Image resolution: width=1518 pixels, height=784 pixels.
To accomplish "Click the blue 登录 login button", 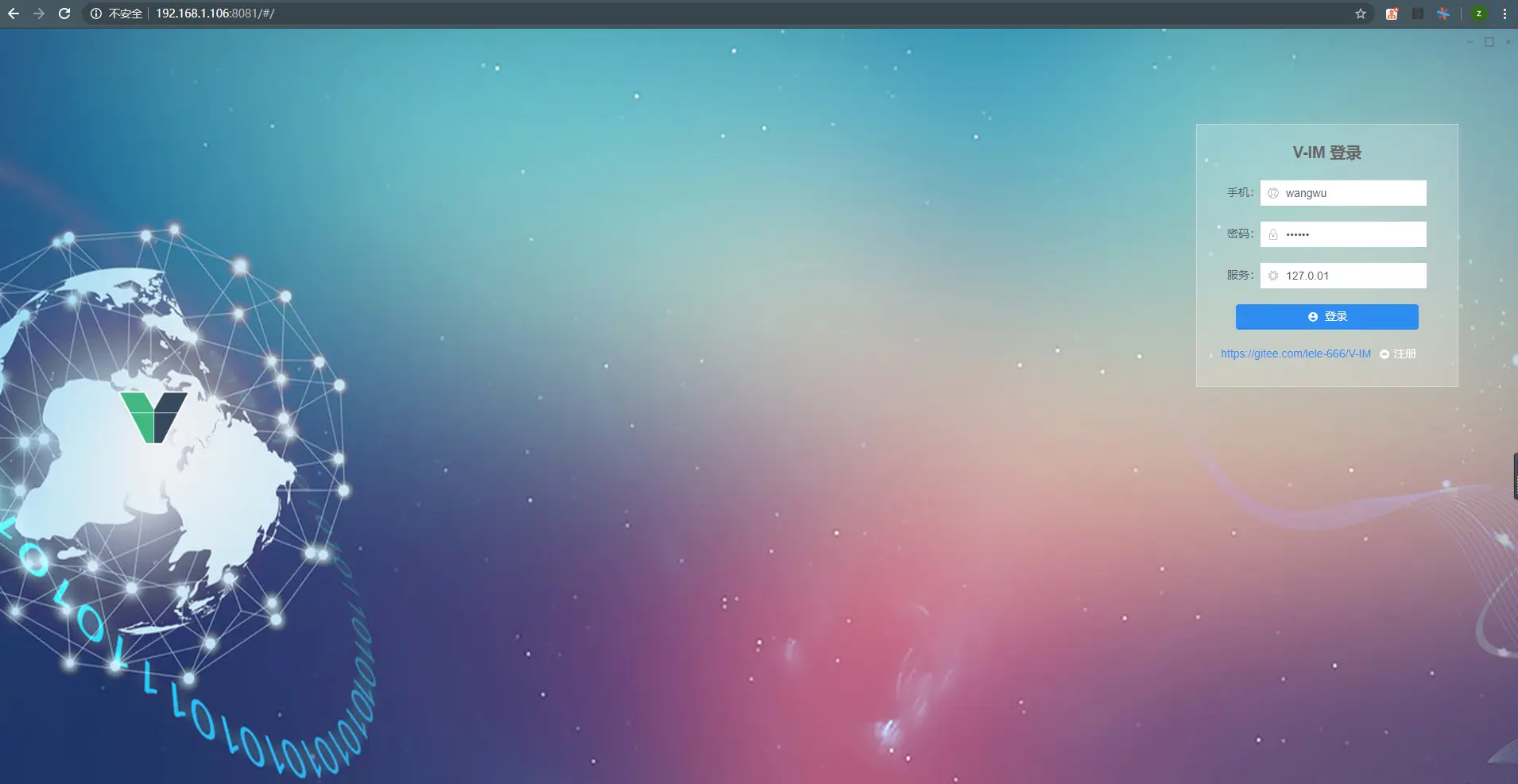I will pos(1326,316).
